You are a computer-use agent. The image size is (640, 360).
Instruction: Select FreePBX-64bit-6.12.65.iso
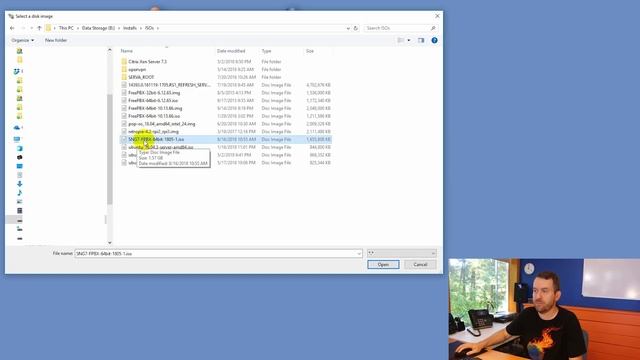click(x=153, y=100)
